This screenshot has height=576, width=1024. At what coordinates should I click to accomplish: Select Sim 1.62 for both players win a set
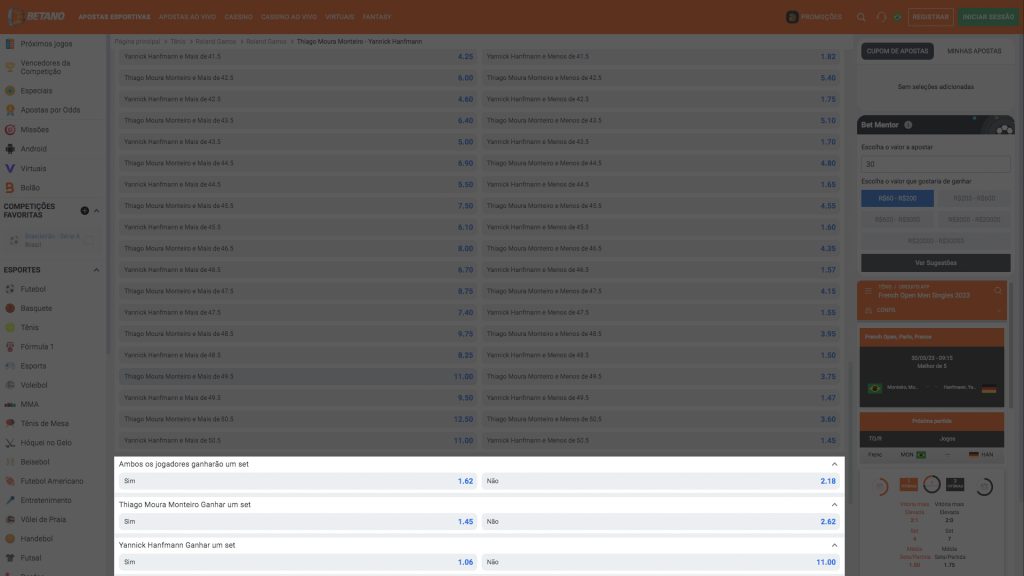pyautogui.click(x=298, y=481)
